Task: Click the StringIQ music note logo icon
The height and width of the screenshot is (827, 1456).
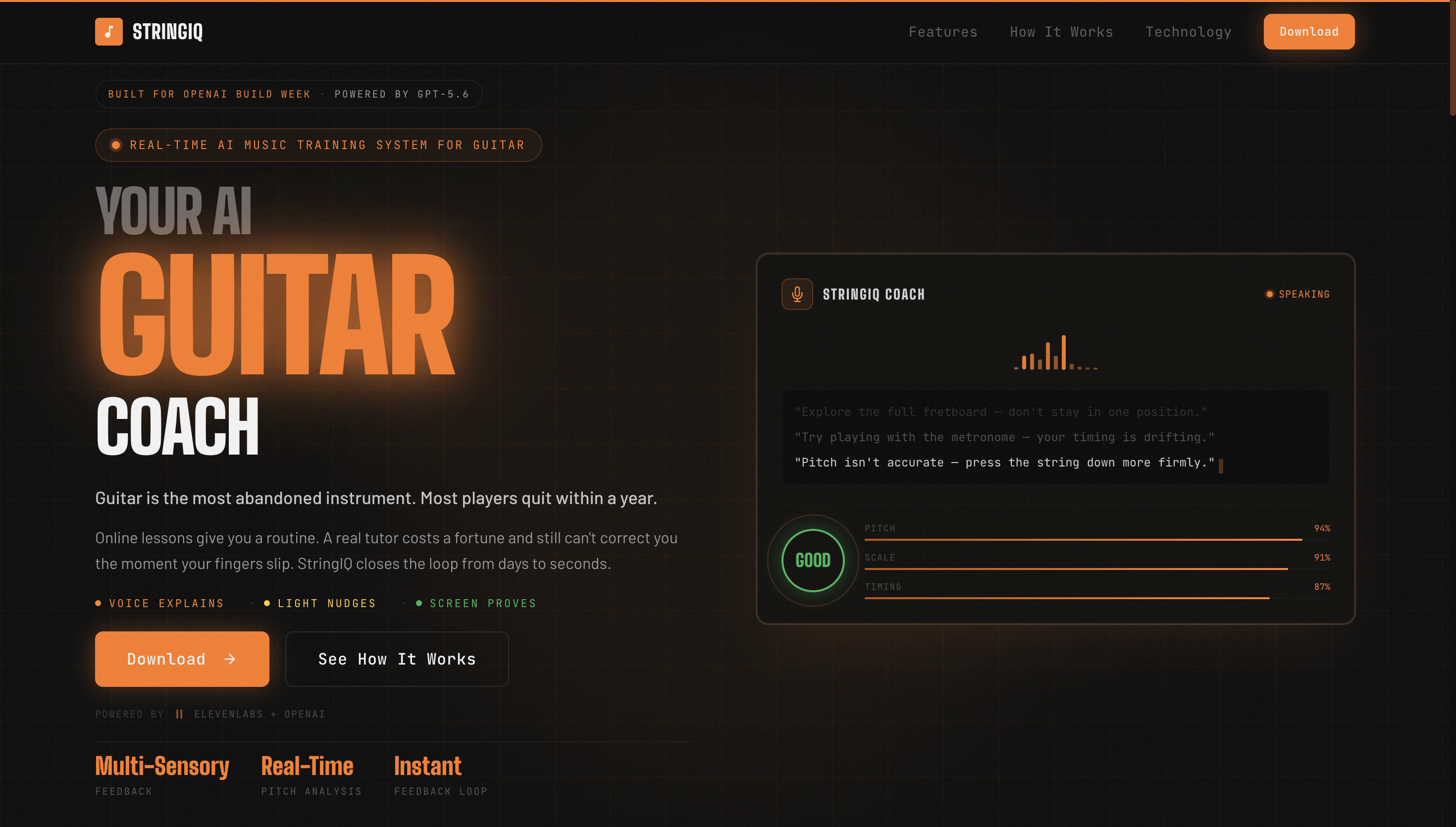Action: 108,32
